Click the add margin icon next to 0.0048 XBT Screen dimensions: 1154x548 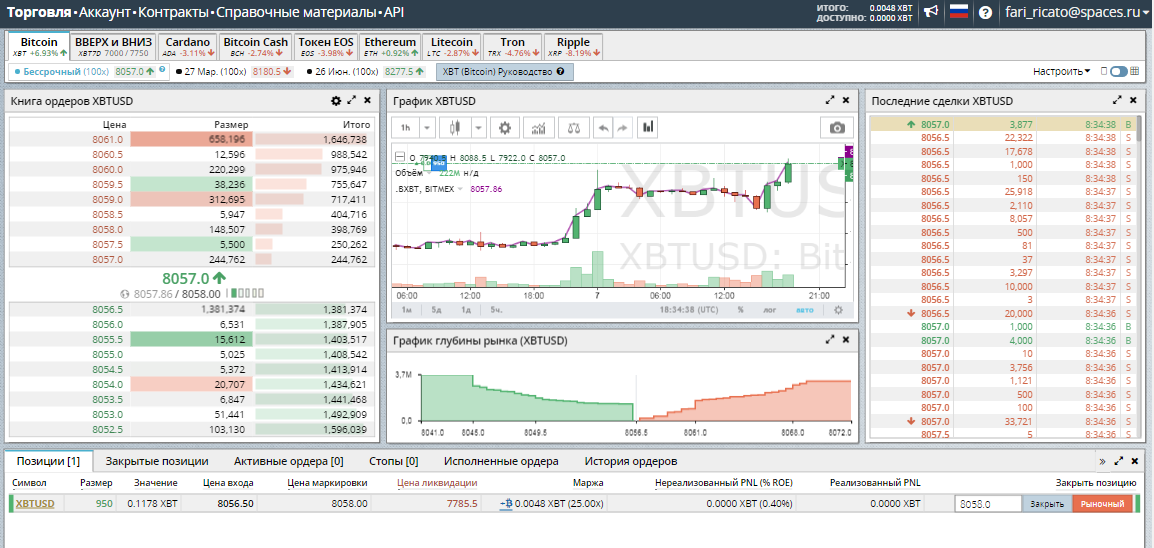506,504
